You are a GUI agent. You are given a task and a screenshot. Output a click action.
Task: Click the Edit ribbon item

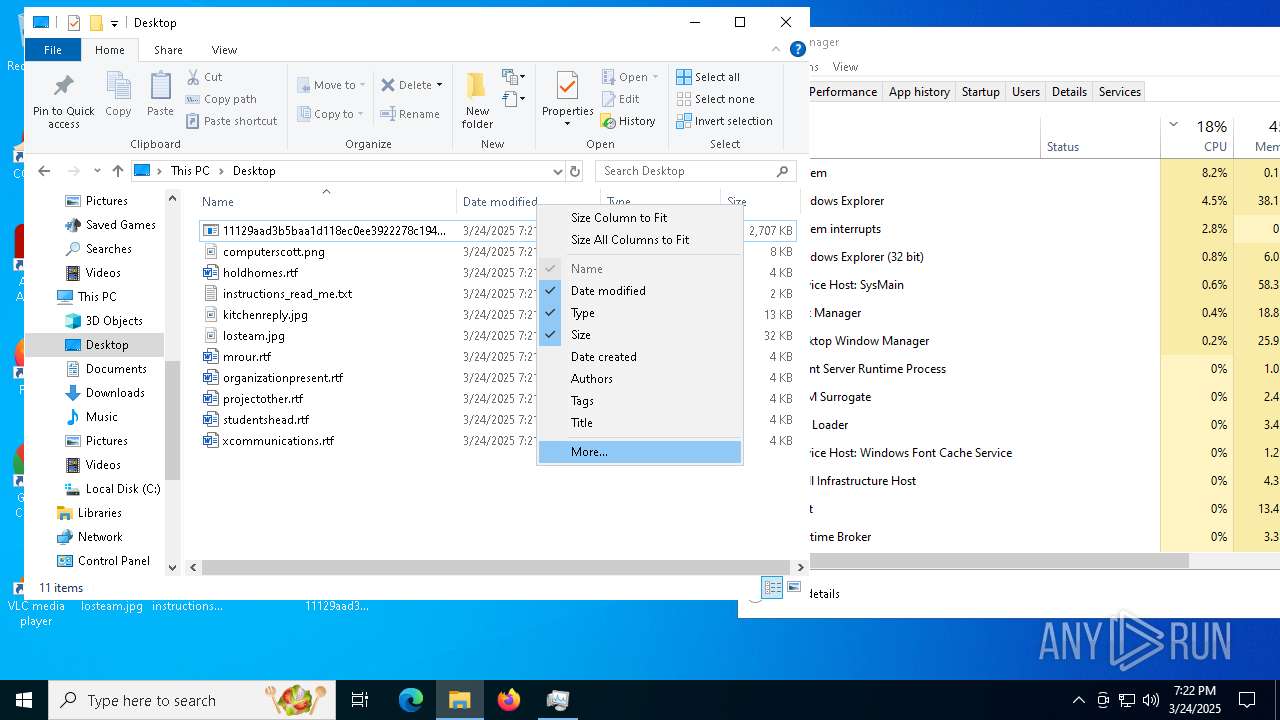click(620, 99)
